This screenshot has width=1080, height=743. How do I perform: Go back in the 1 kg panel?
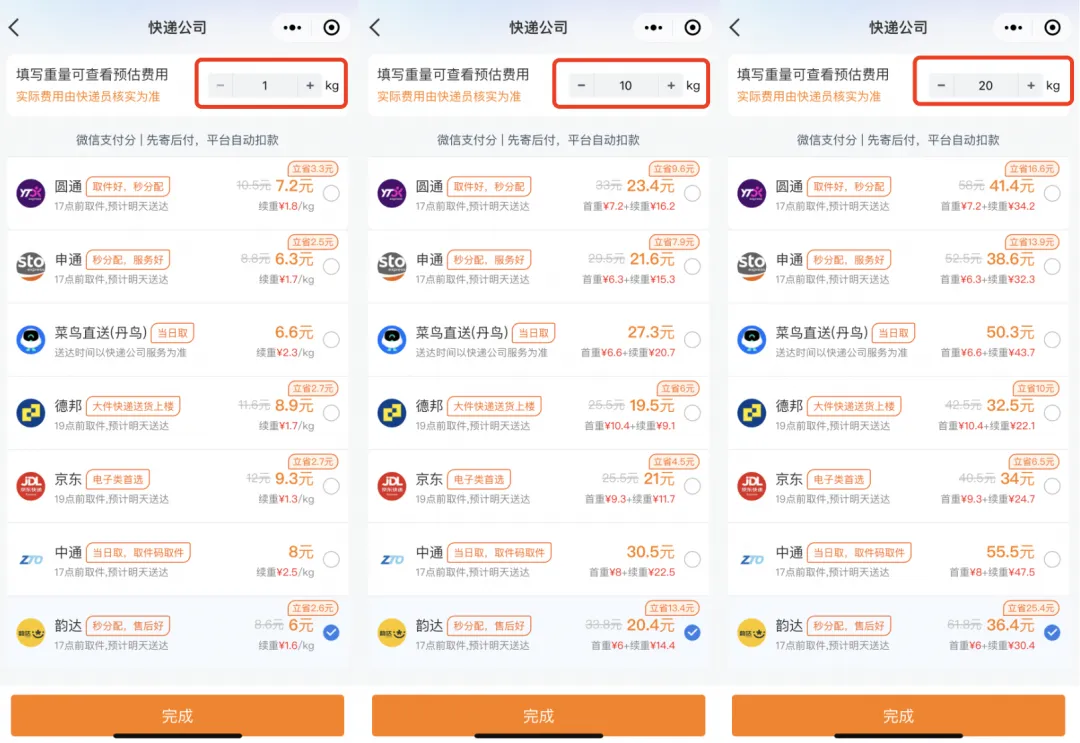click(x=14, y=28)
